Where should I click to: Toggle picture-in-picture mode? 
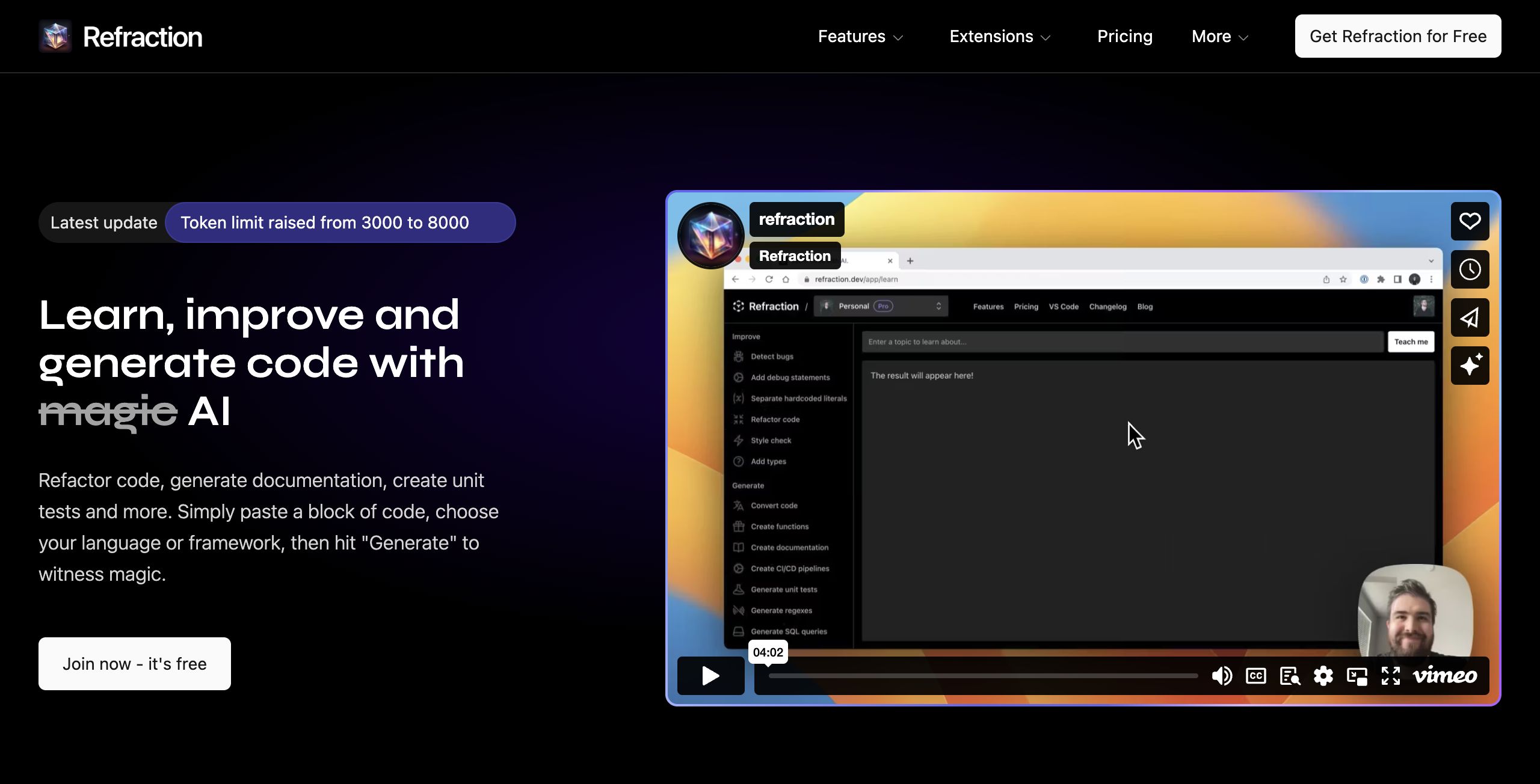(x=1357, y=676)
